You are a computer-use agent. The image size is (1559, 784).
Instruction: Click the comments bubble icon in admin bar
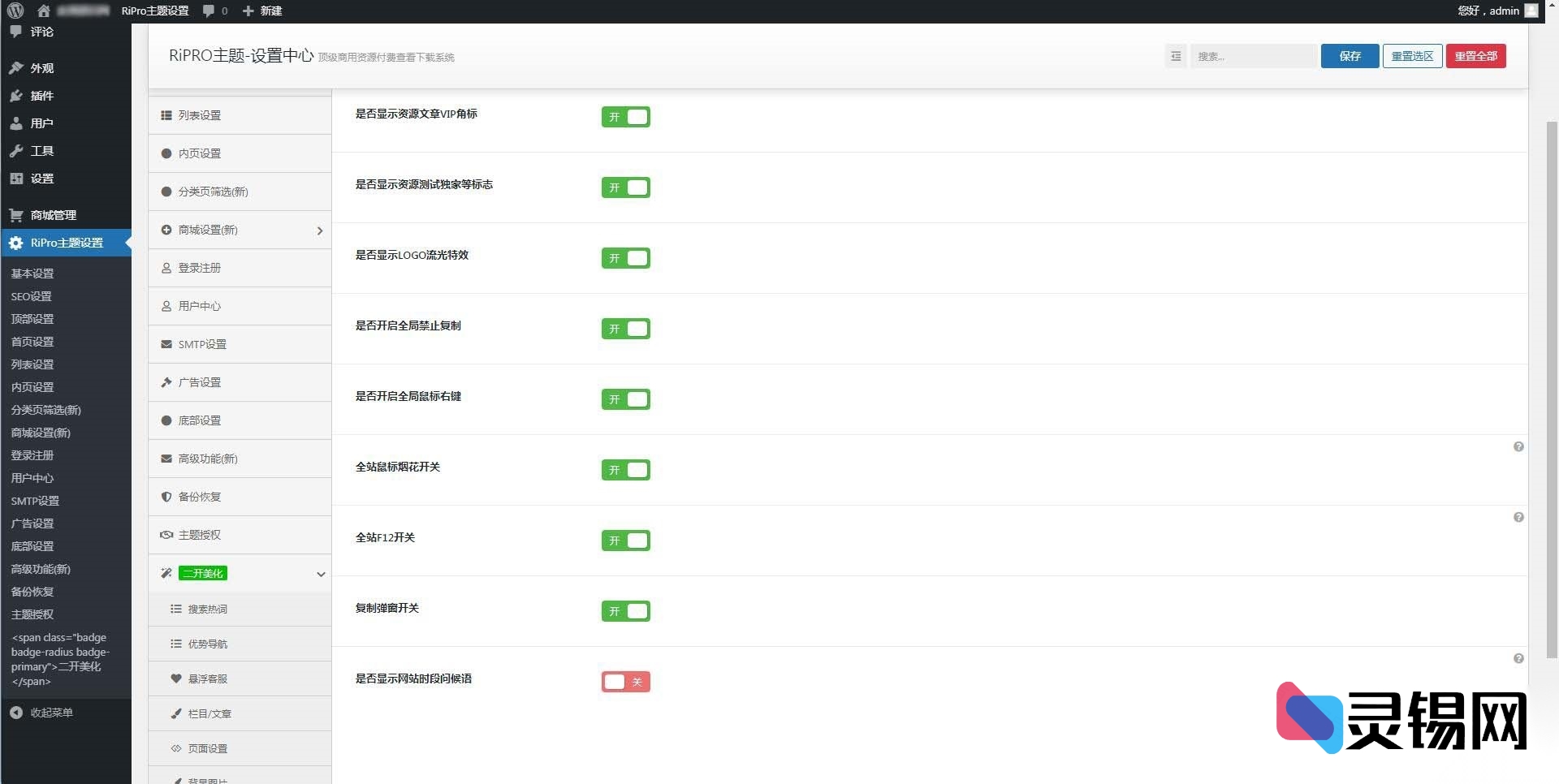click(x=209, y=11)
